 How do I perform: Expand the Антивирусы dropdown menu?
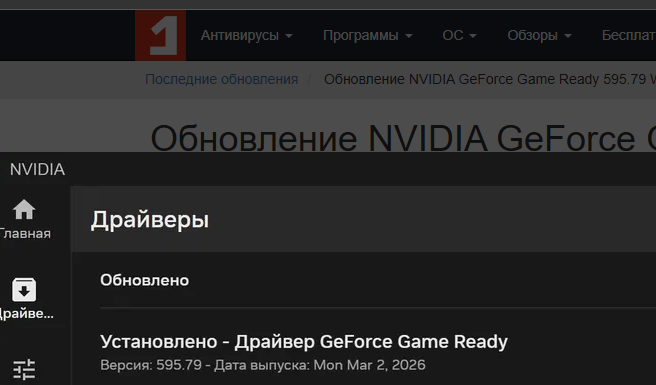(246, 36)
